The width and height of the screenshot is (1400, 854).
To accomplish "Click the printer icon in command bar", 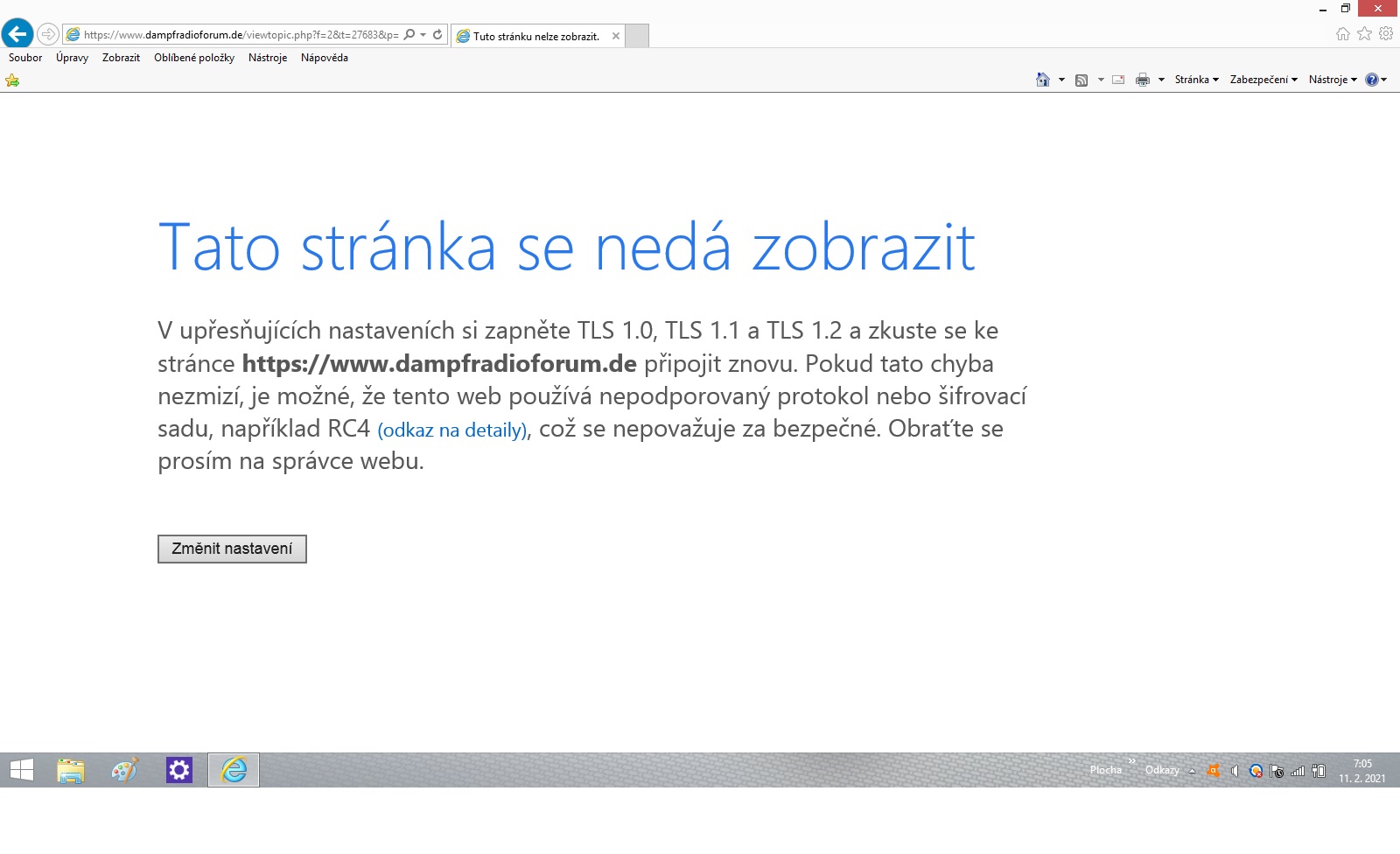I will coord(1142,80).
